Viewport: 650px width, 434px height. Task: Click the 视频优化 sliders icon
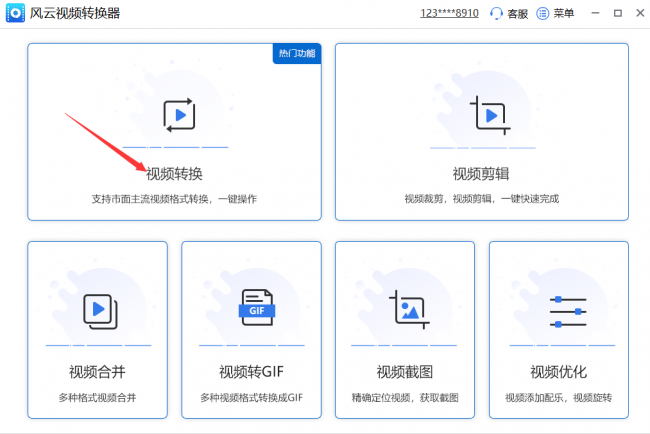coord(568,312)
